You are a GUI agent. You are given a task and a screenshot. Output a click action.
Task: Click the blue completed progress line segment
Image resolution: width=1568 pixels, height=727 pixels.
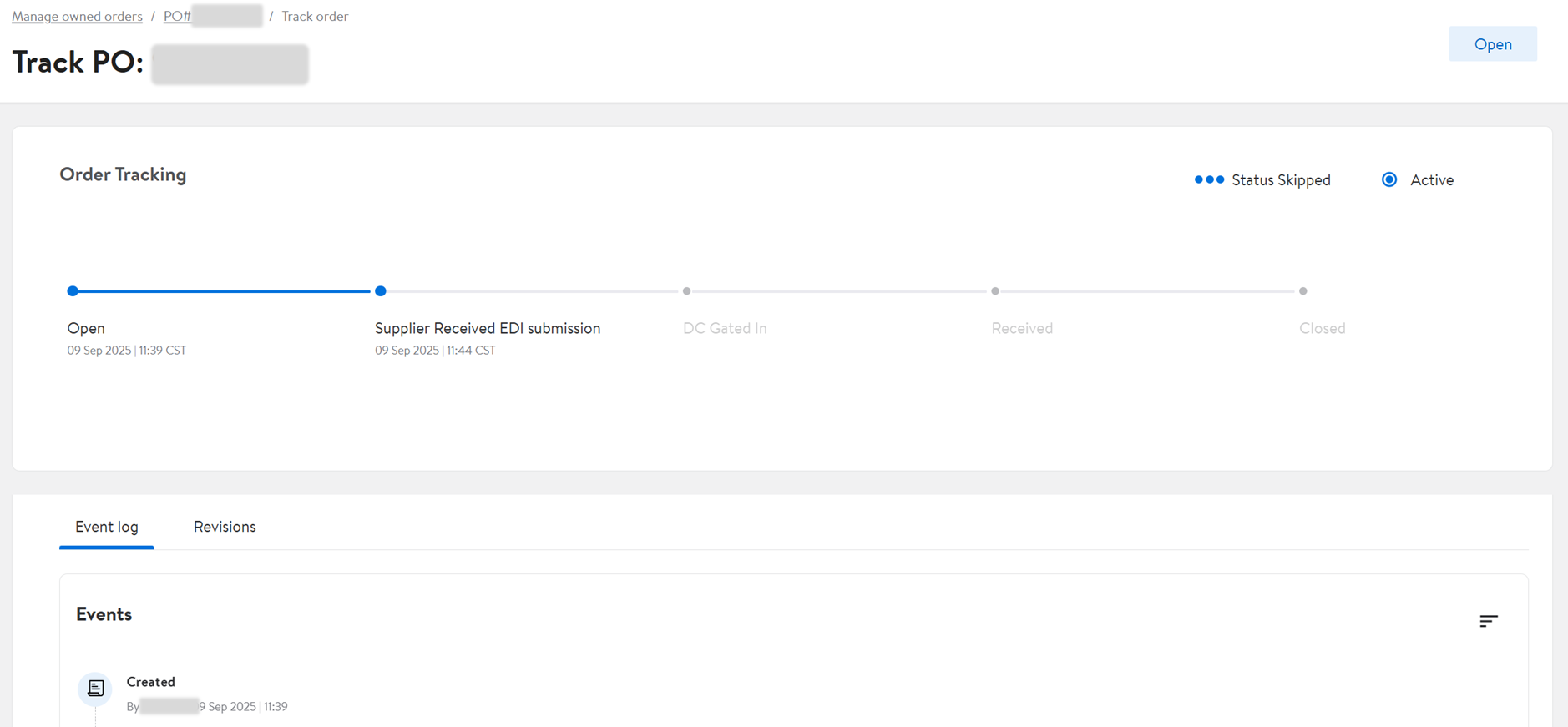click(225, 291)
